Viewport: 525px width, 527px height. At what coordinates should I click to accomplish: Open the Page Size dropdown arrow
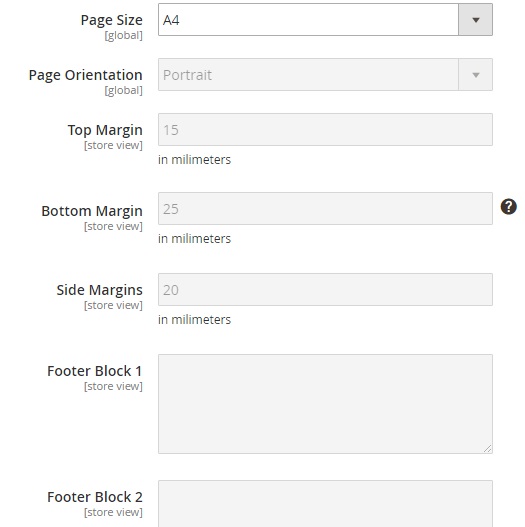tap(475, 20)
